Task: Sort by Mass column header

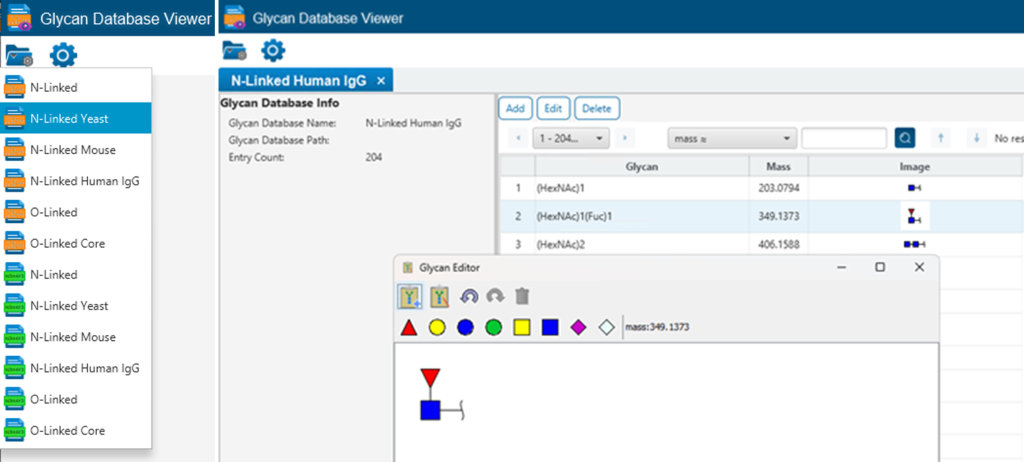Action: (x=778, y=167)
